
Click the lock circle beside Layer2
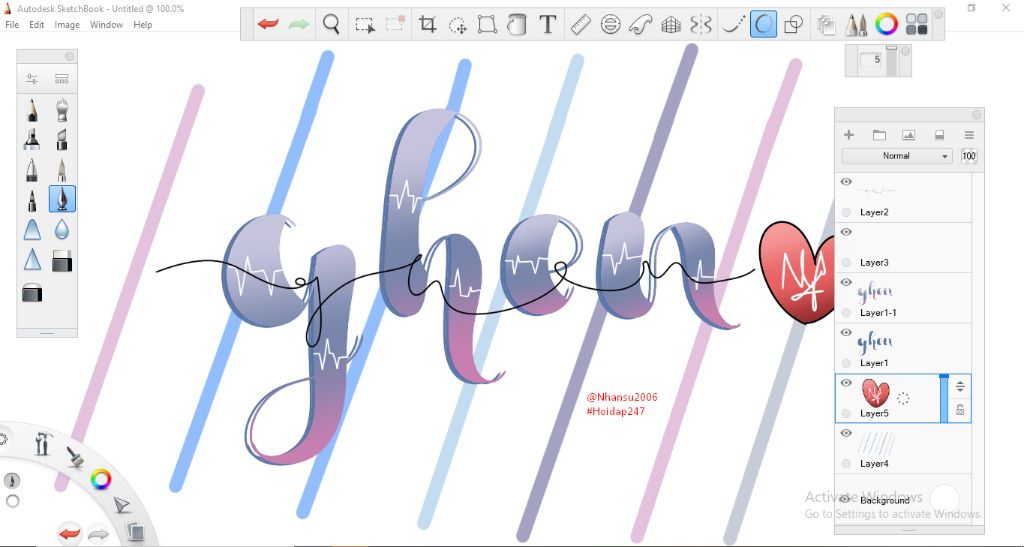(x=846, y=212)
